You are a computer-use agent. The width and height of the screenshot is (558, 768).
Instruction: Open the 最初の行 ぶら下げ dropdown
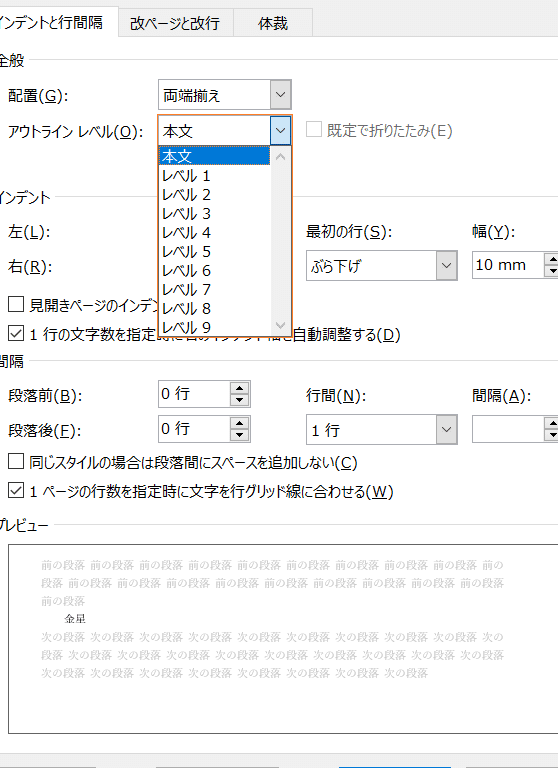click(x=446, y=265)
